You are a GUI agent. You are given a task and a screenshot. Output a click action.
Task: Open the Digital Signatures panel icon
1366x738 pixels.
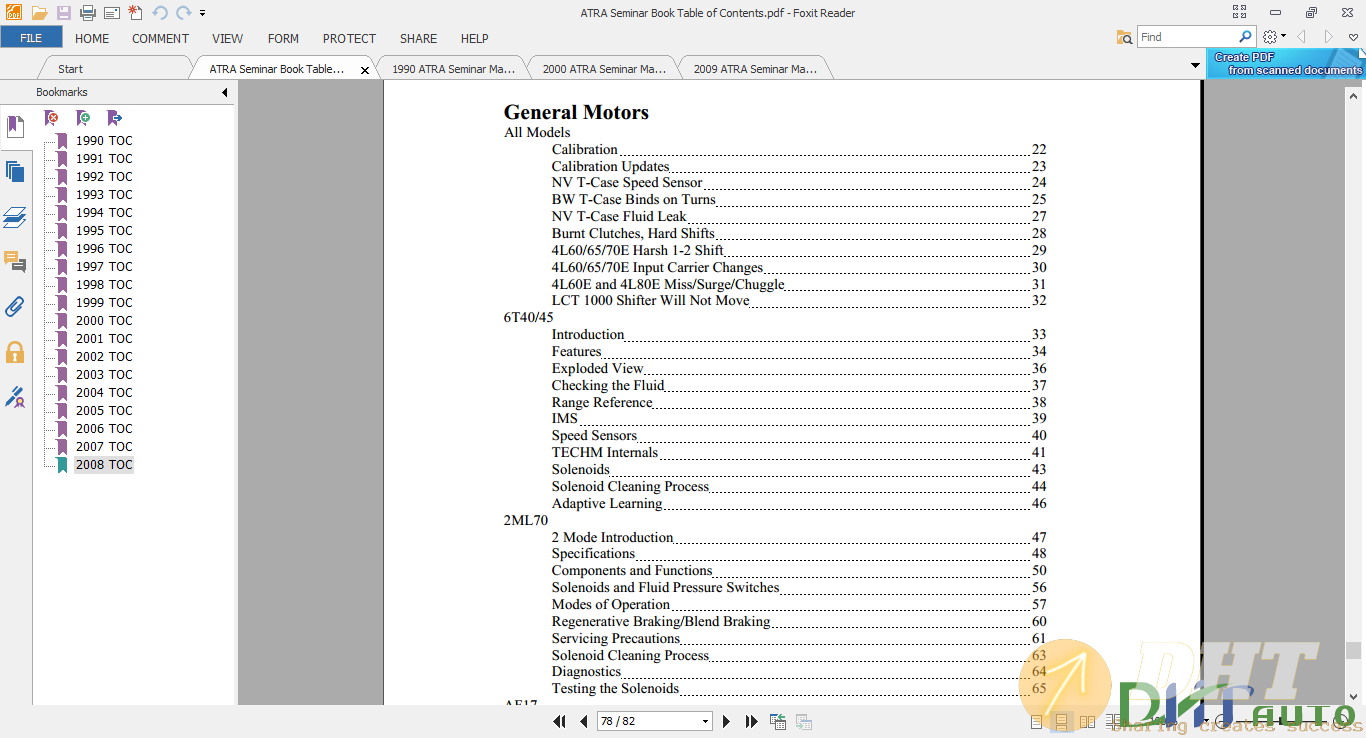[x=15, y=397]
